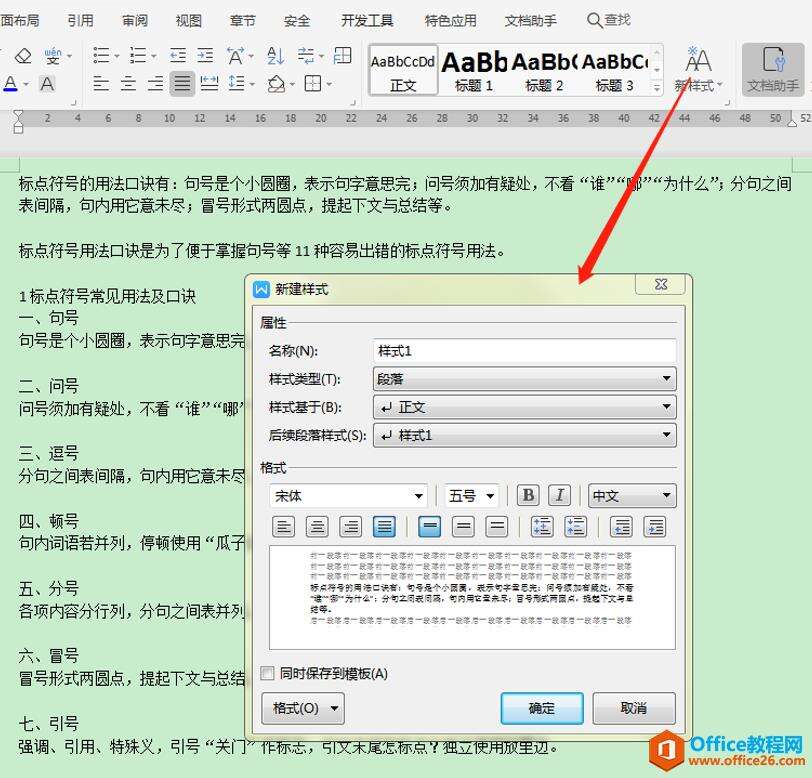Click the Chinese layout text-width icon
This screenshot has height=778, width=812.
pos(236,55)
